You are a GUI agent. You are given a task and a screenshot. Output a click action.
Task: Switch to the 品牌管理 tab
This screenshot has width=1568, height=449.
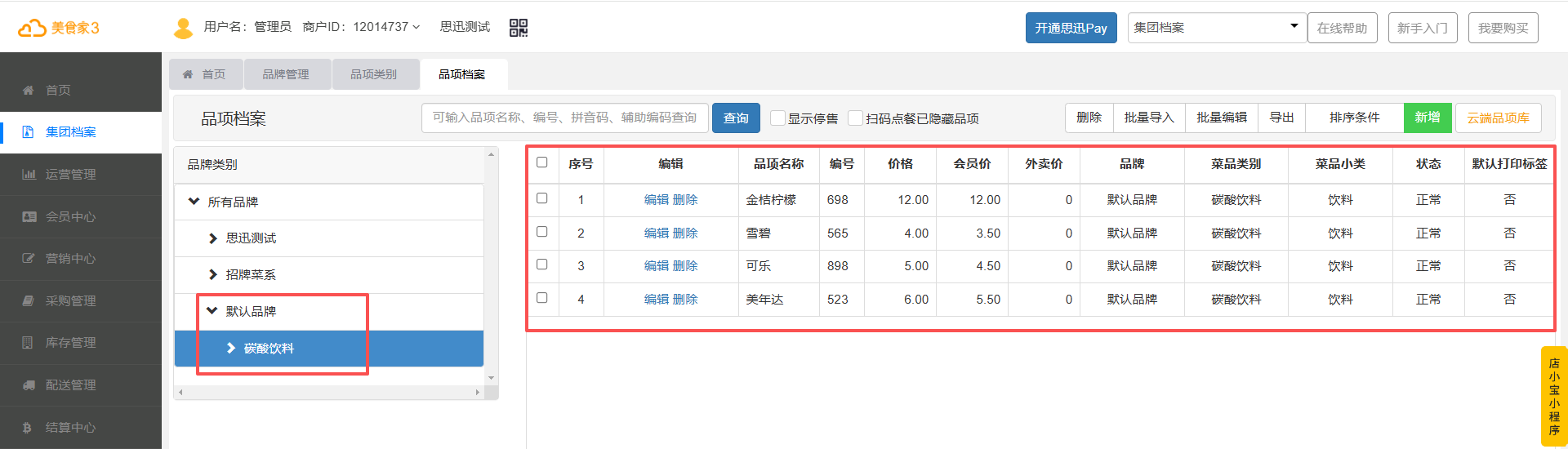click(x=286, y=74)
